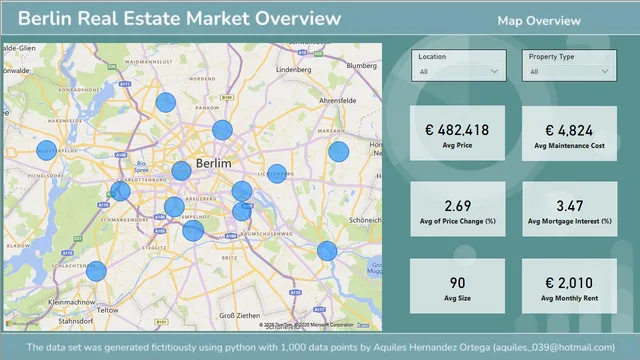
Task: Click the bubble directly north of Berlin label
Action: point(222,130)
